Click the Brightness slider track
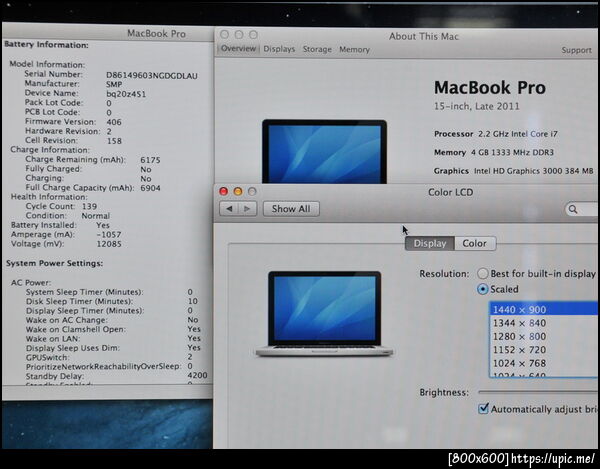Screen dimensions: 600x469 click(538, 392)
